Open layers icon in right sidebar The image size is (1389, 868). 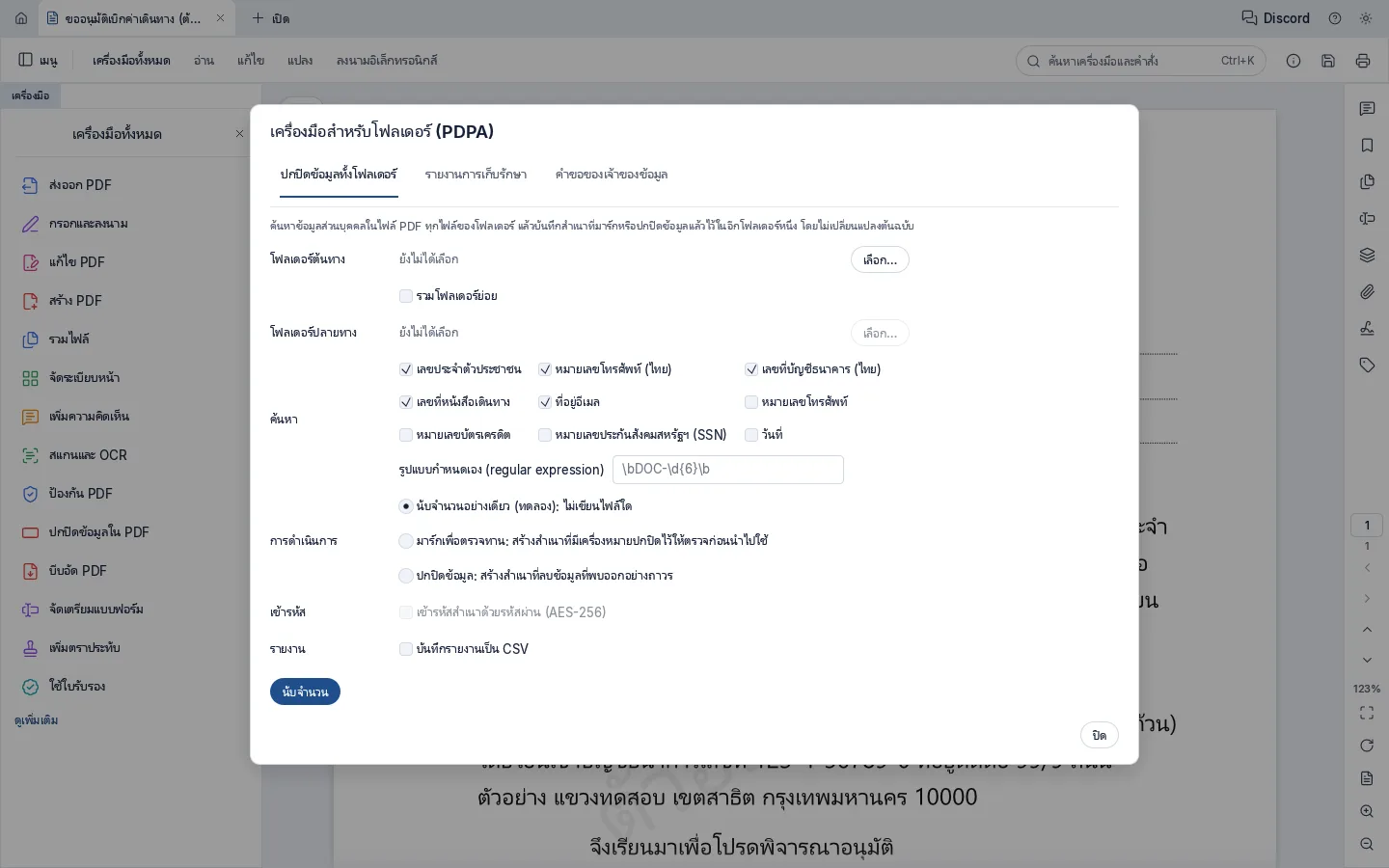[1367, 256]
